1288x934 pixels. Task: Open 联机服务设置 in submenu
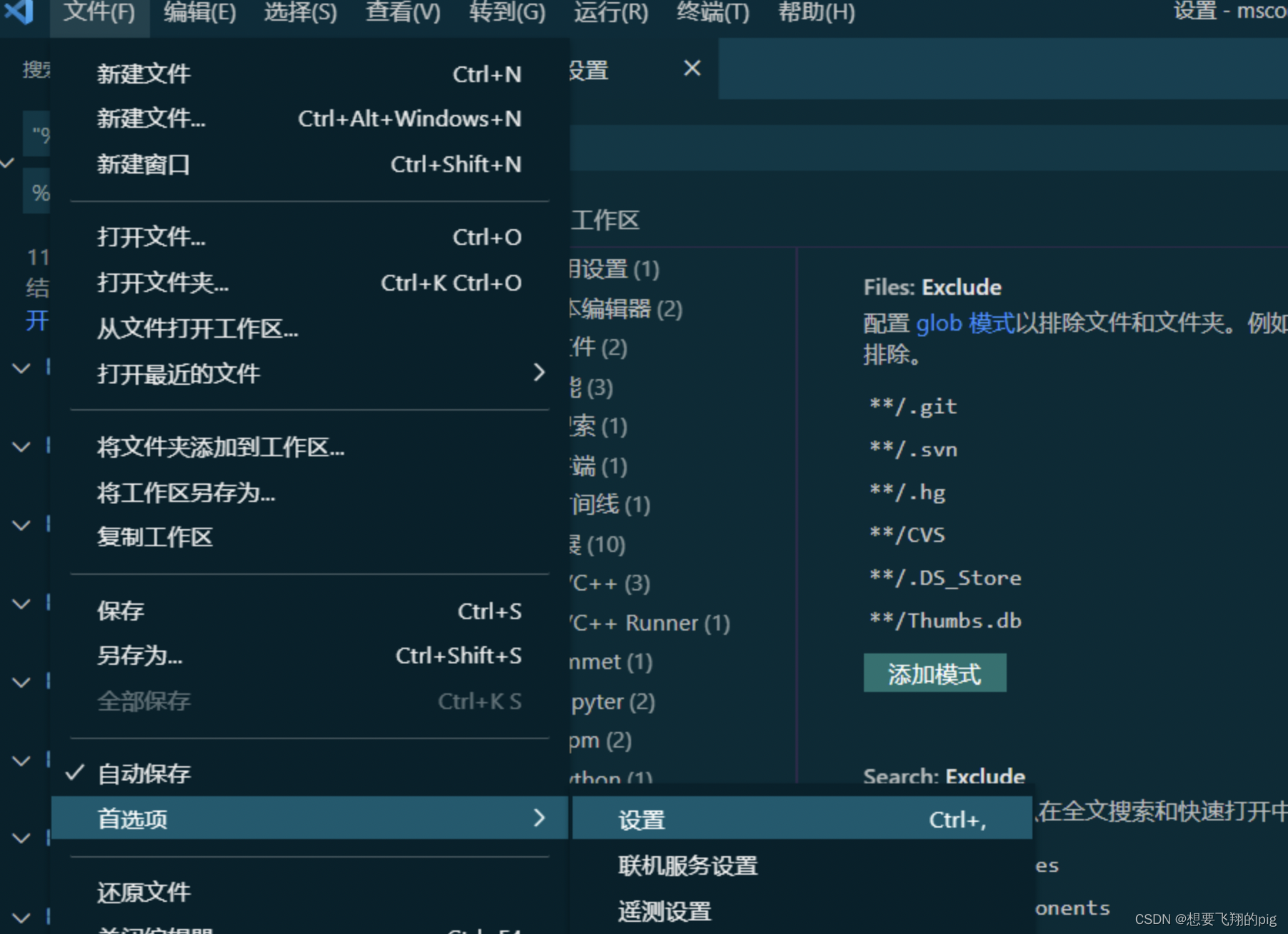[802, 865]
